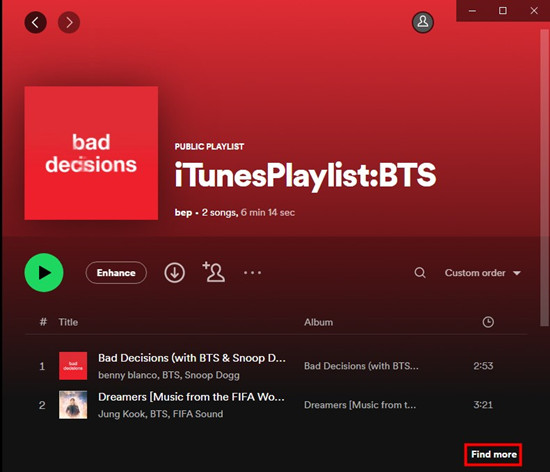Screen dimensions: 550x472
Task: Open artist link Snoop Dogg
Action: (212, 375)
